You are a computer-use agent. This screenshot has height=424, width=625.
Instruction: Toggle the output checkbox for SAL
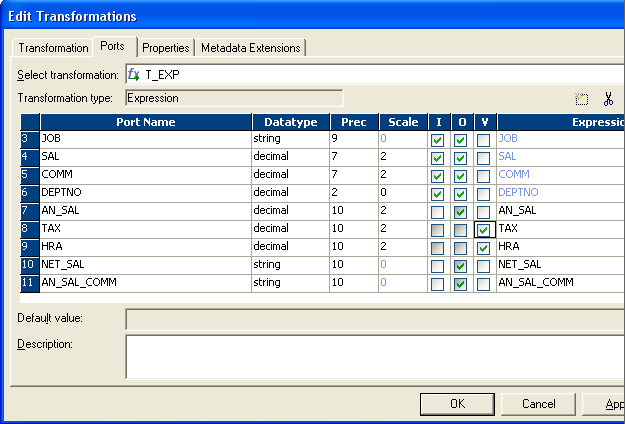click(460, 158)
